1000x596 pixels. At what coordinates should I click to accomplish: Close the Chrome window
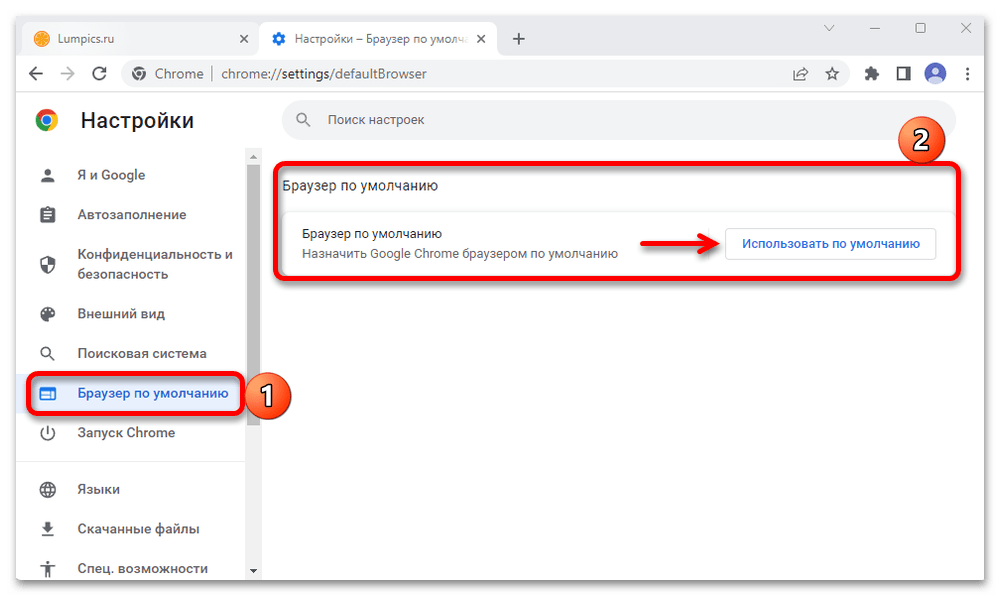click(966, 28)
